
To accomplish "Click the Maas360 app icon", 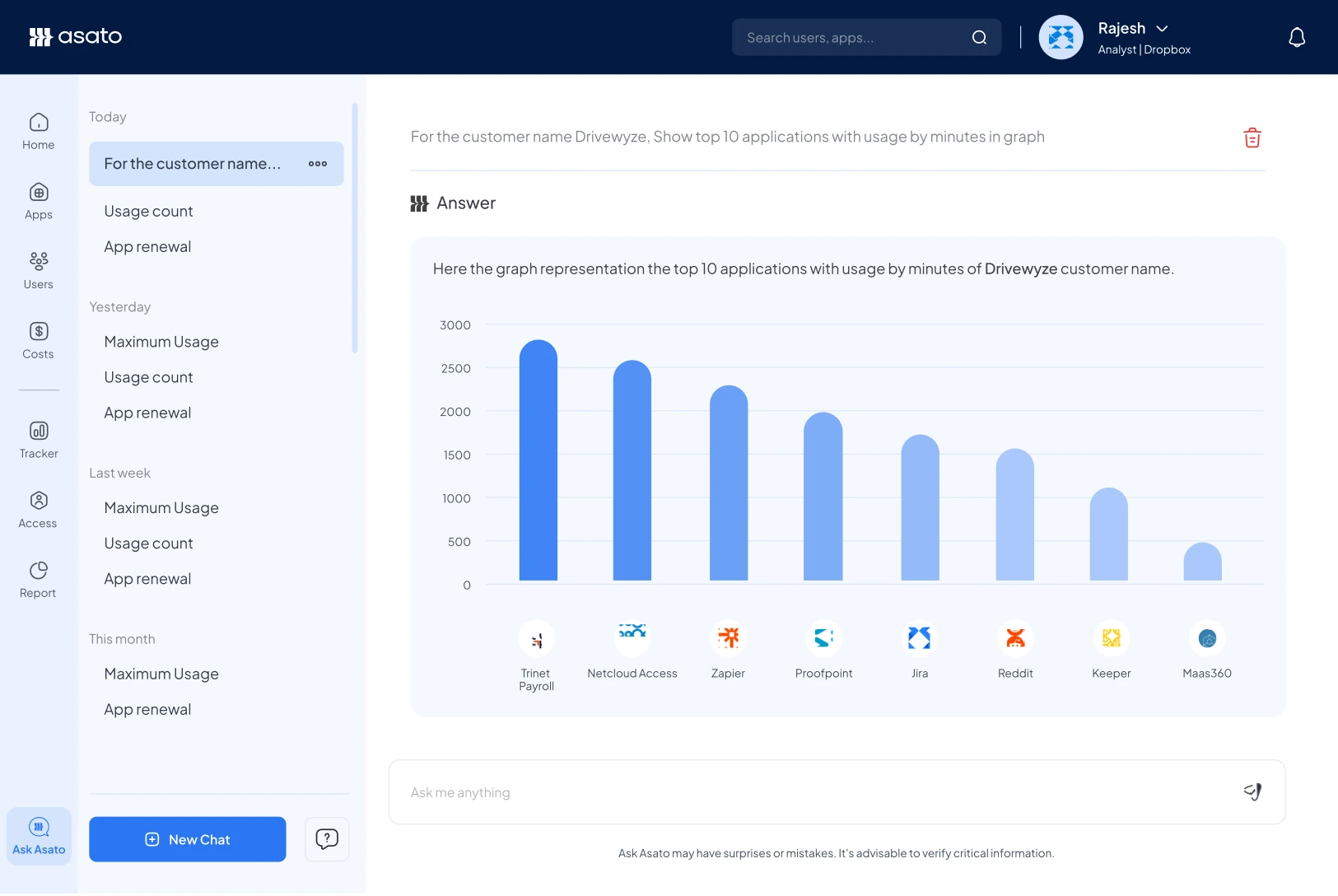I will [x=1207, y=638].
